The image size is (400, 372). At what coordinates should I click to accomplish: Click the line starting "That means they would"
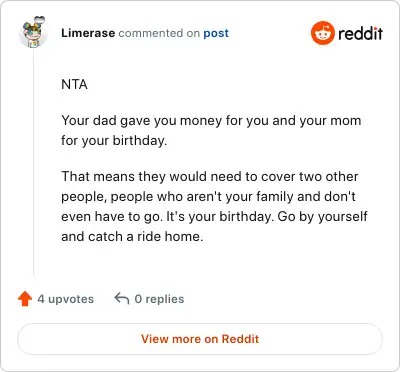(x=210, y=176)
